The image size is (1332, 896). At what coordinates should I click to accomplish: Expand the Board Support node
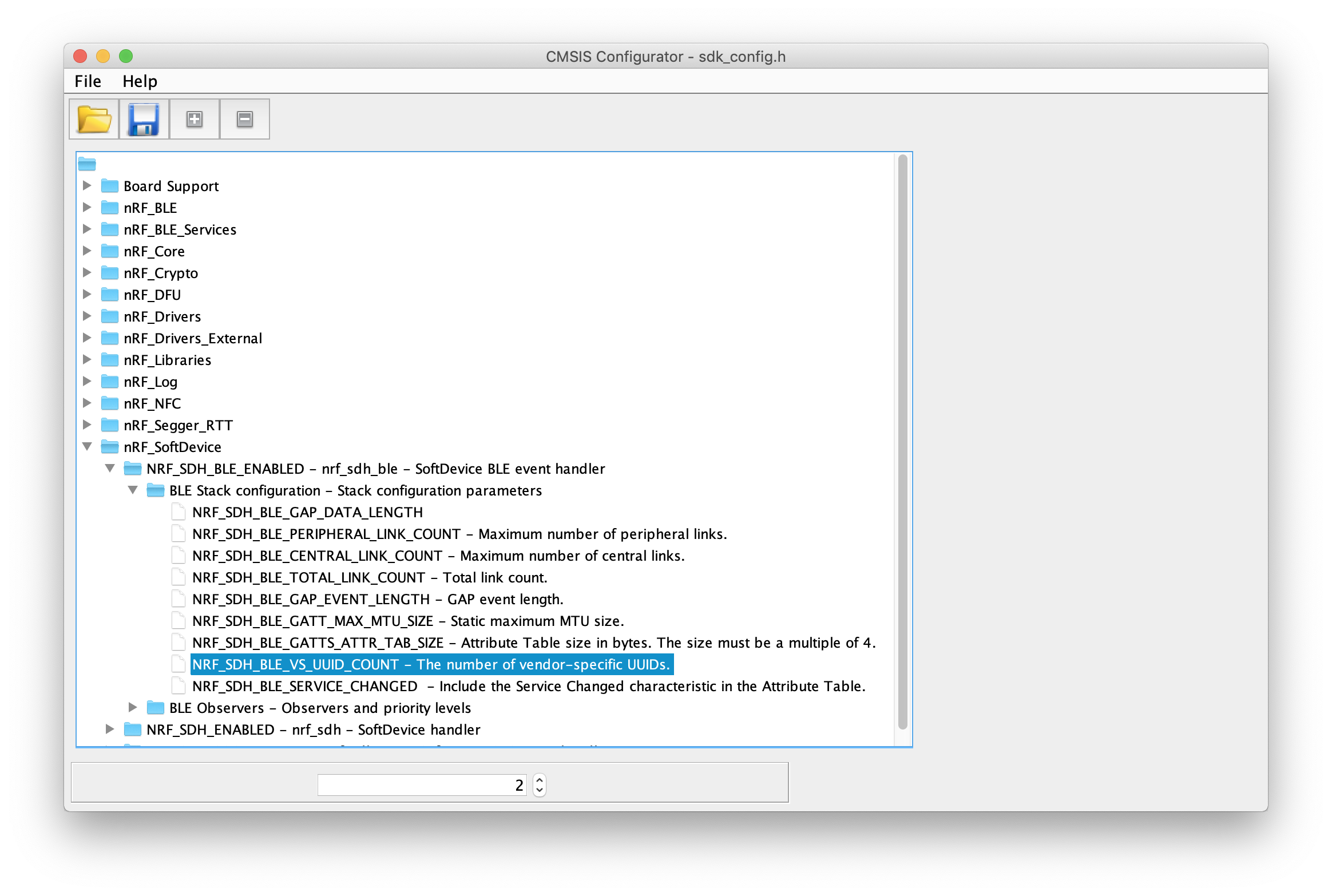[x=86, y=185]
